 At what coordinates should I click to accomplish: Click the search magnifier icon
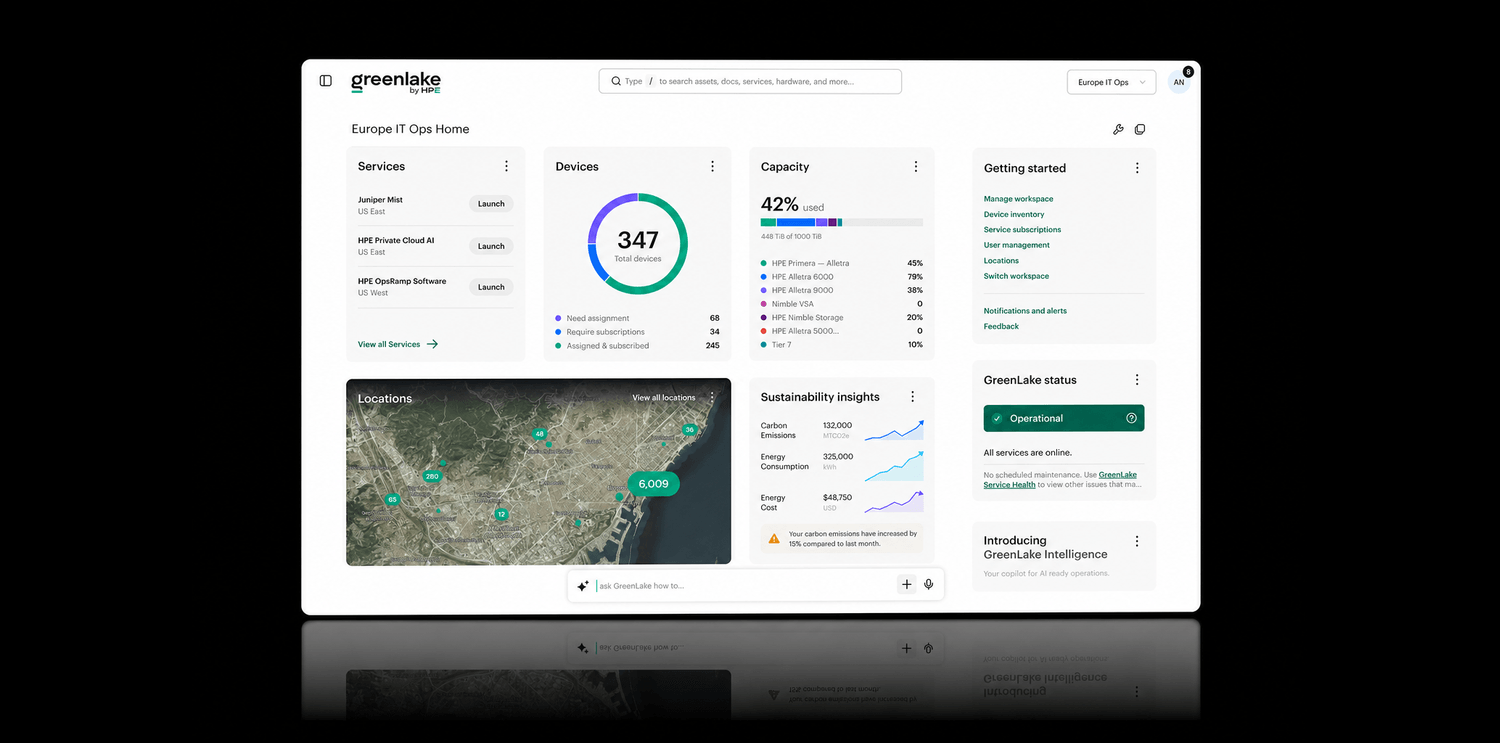click(615, 82)
